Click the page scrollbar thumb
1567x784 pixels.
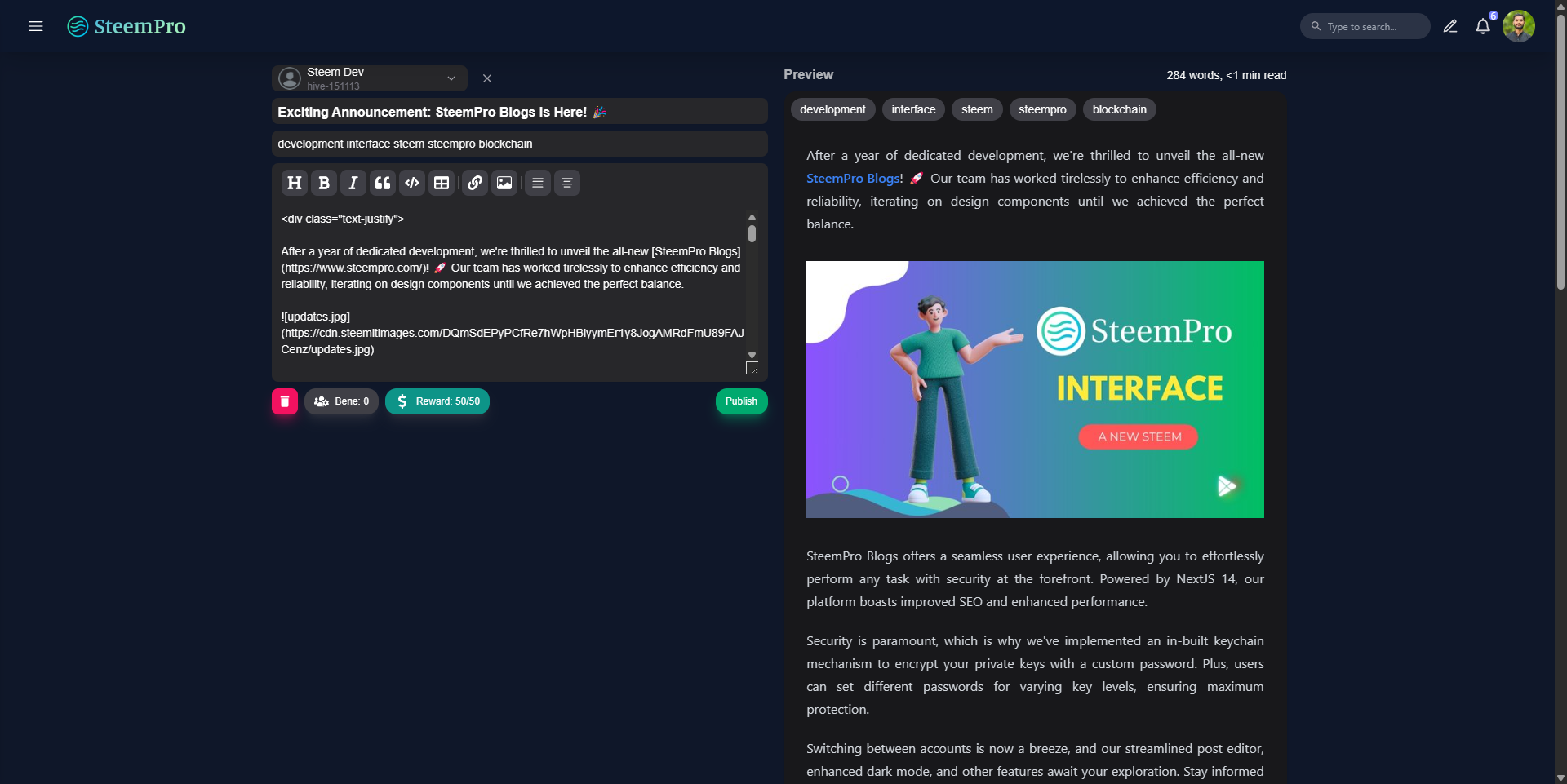(1560, 153)
